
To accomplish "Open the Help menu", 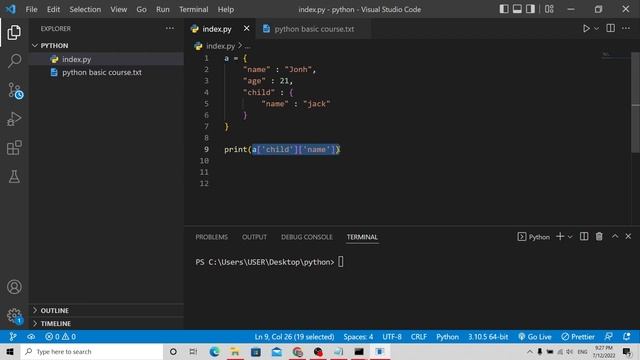I will [x=225, y=9].
